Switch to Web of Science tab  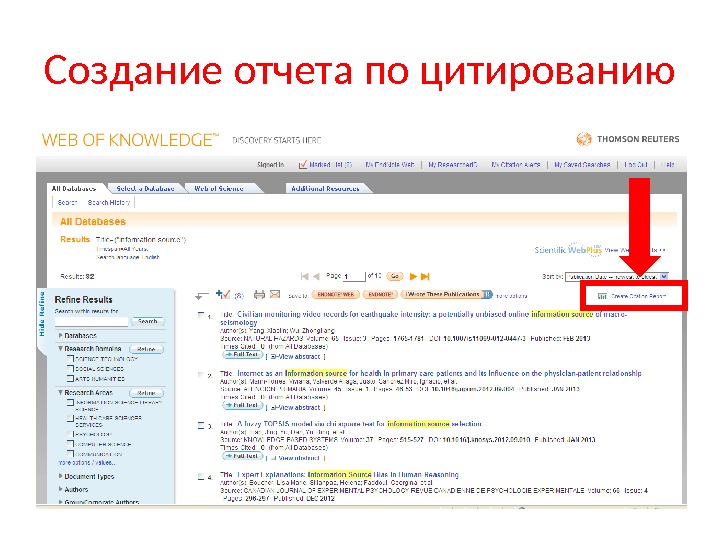219,188
